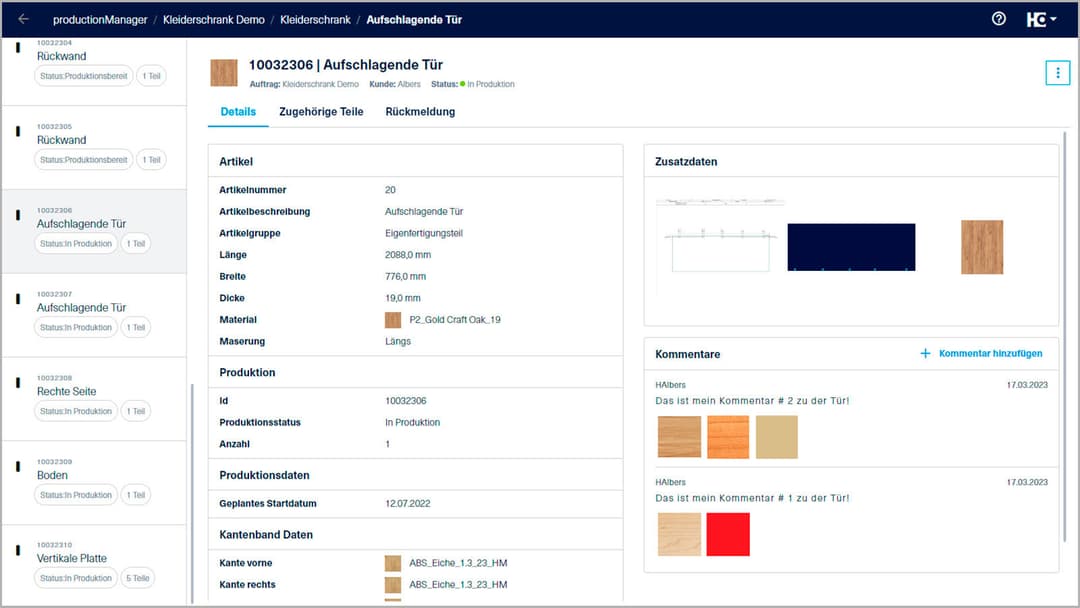Viewport: 1080px width, 608px height.
Task: Click the help question mark icon
Action: point(998,18)
